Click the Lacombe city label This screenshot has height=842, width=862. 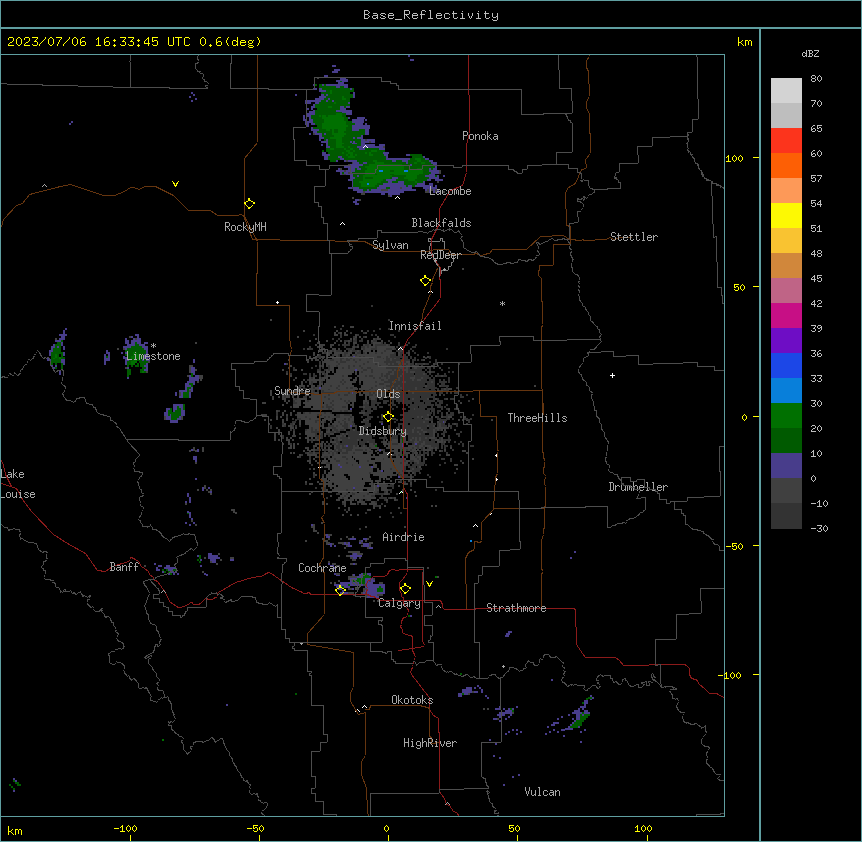click(x=450, y=191)
